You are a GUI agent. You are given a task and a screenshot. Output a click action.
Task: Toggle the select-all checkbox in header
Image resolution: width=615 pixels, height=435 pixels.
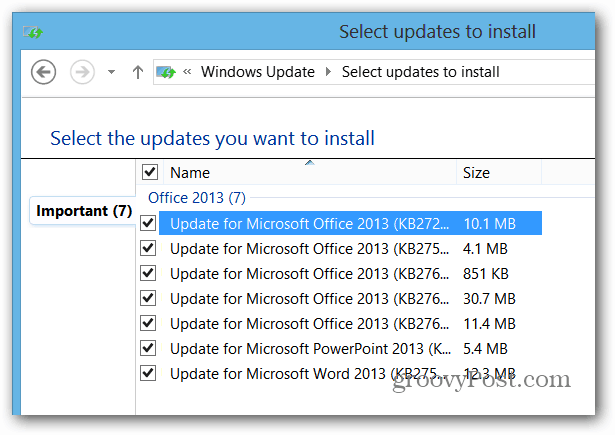(150, 172)
